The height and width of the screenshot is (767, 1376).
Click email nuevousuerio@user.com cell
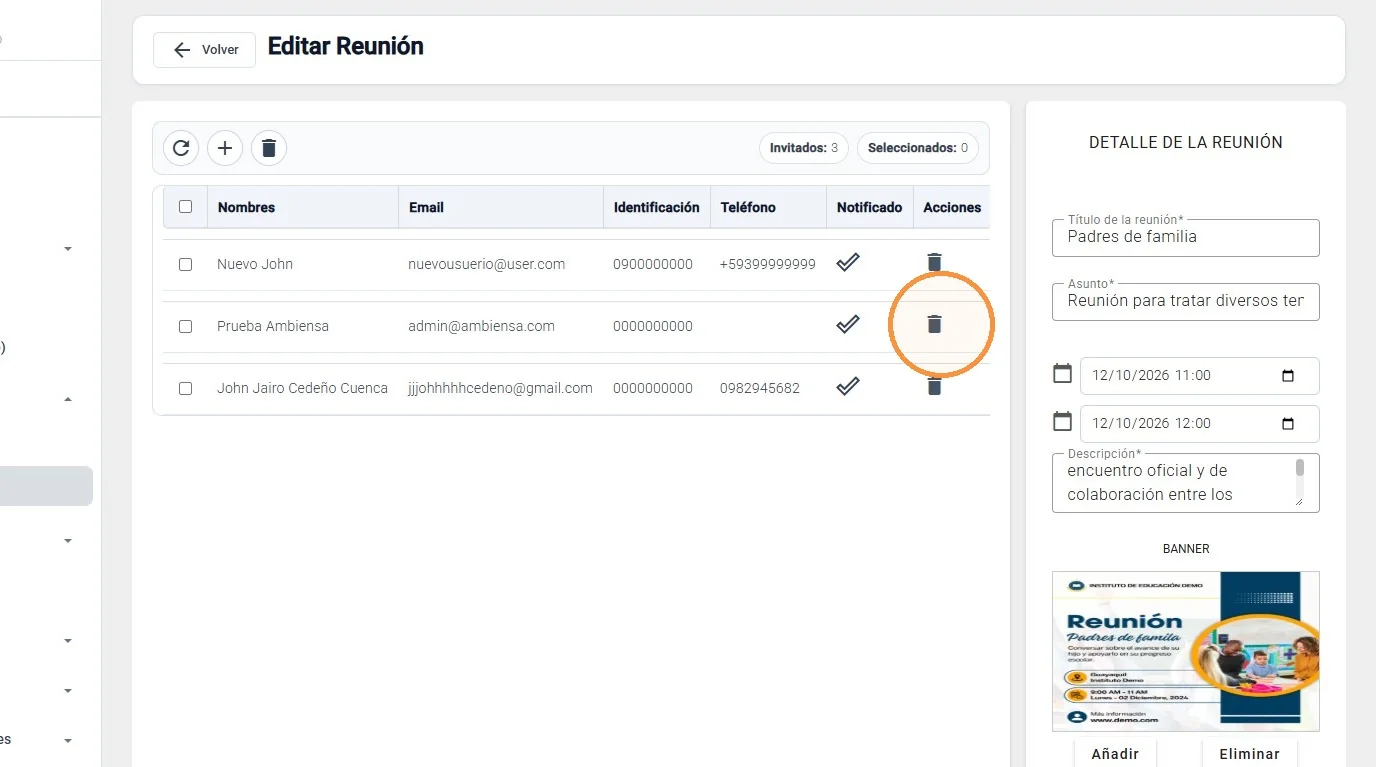[487, 264]
